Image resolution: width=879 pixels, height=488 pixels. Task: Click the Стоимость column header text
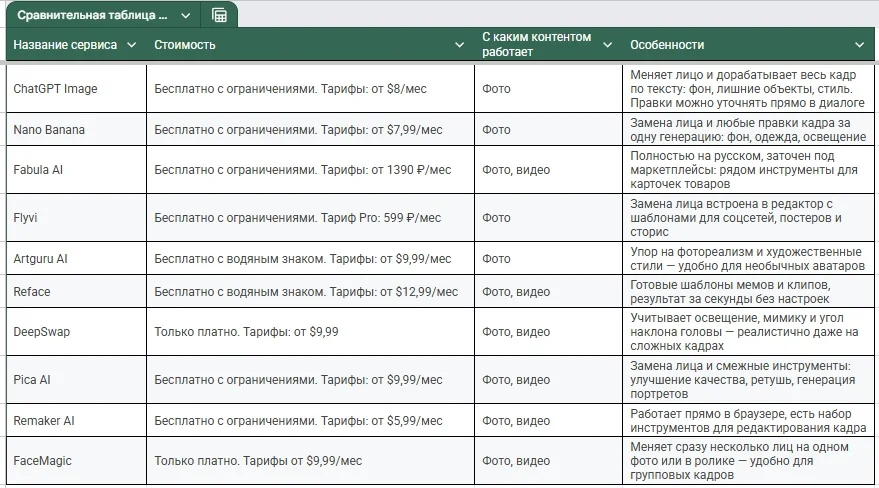[184, 45]
